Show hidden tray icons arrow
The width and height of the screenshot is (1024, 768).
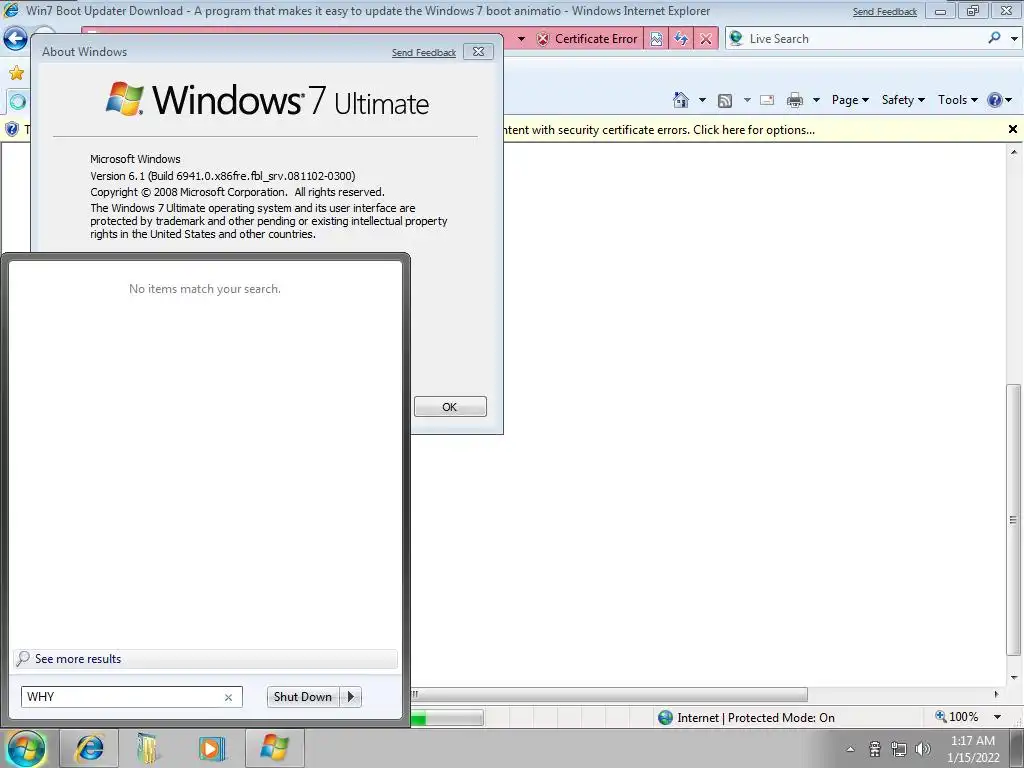[x=850, y=749]
